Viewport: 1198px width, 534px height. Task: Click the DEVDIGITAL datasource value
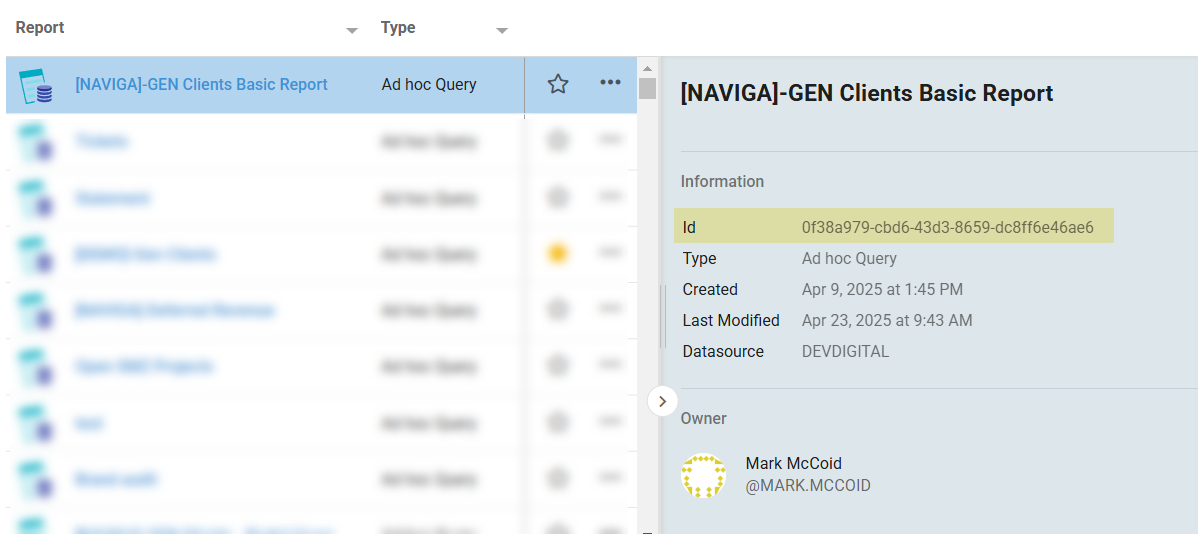(845, 351)
